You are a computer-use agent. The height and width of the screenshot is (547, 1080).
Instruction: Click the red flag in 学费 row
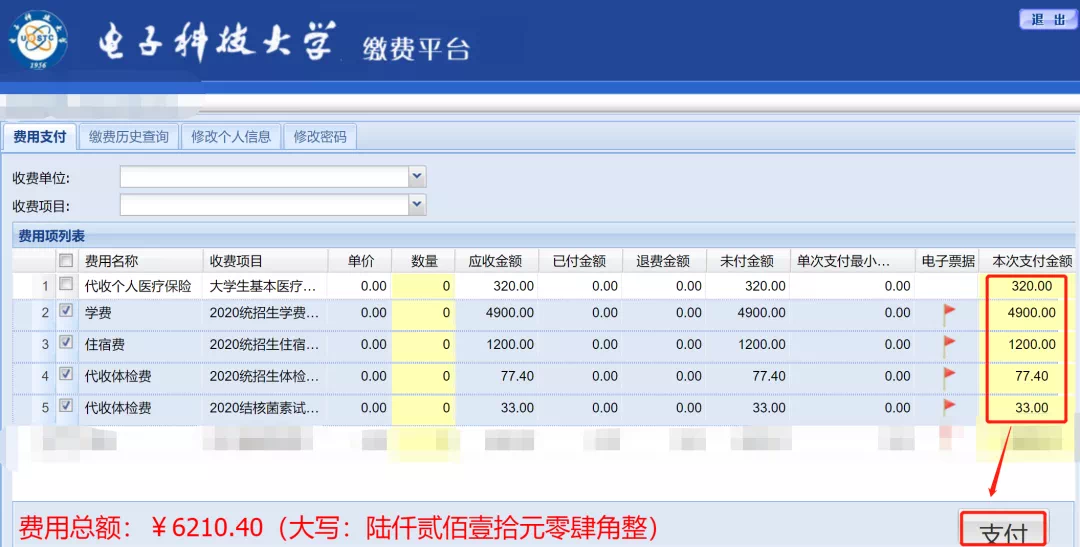[x=949, y=314]
